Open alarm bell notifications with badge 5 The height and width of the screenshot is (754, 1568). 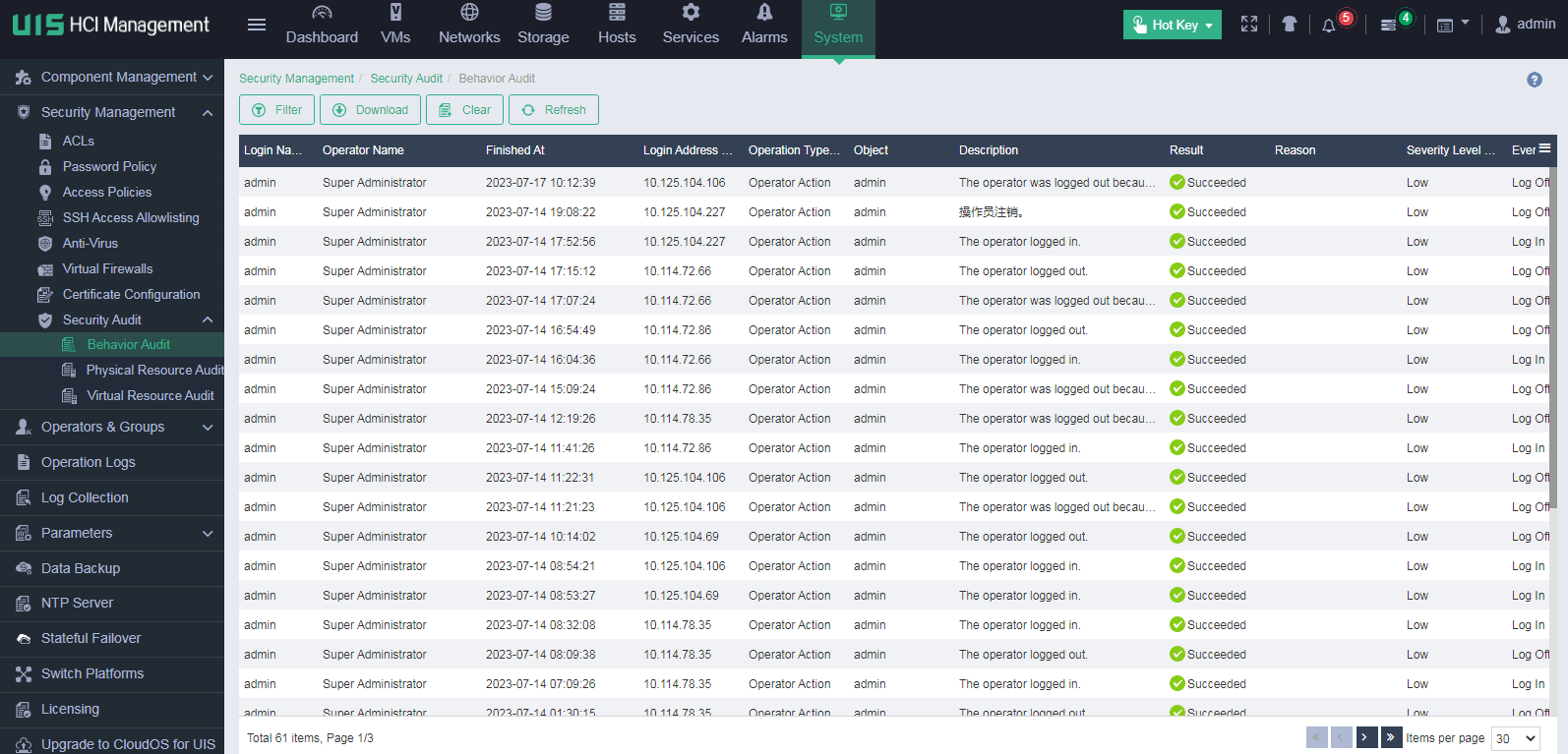[x=1329, y=26]
